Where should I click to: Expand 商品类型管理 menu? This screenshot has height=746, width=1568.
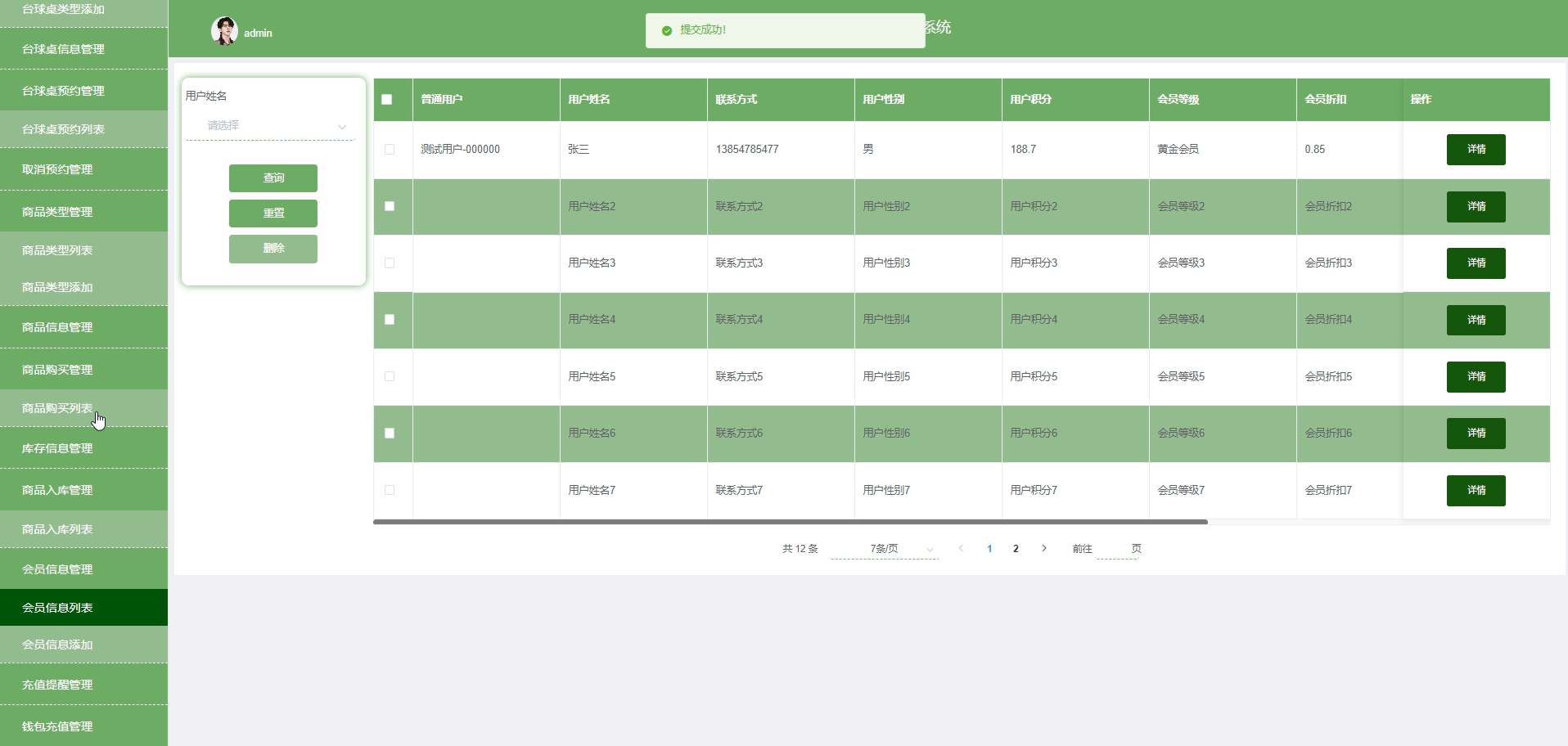pyautogui.click(x=83, y=212)
